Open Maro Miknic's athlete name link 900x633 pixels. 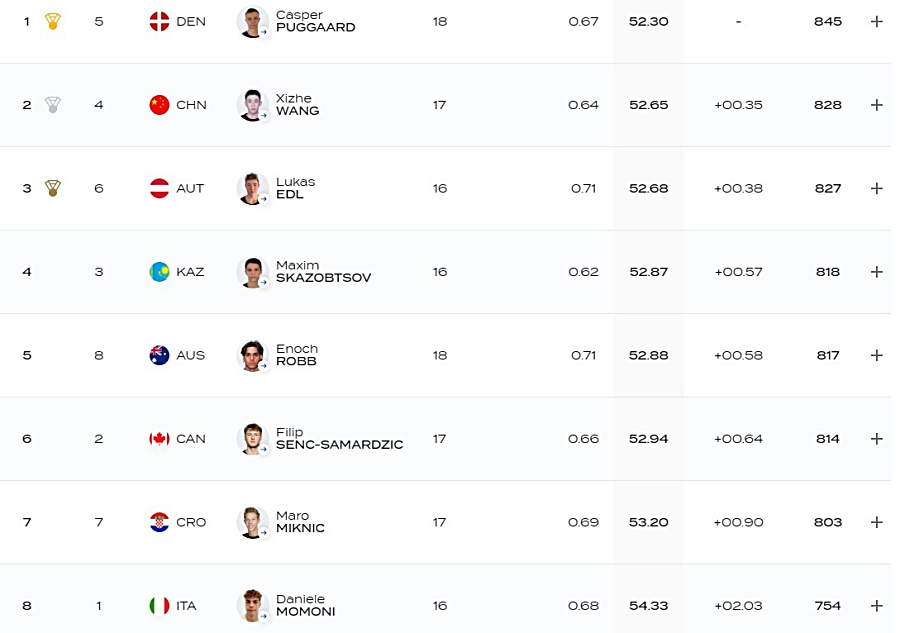tap(300, 522)
